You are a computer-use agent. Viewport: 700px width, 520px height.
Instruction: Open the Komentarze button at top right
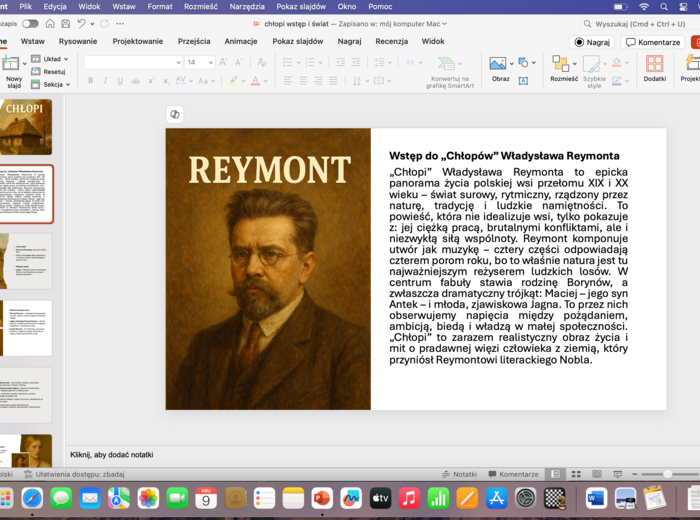tap(653, 42)
